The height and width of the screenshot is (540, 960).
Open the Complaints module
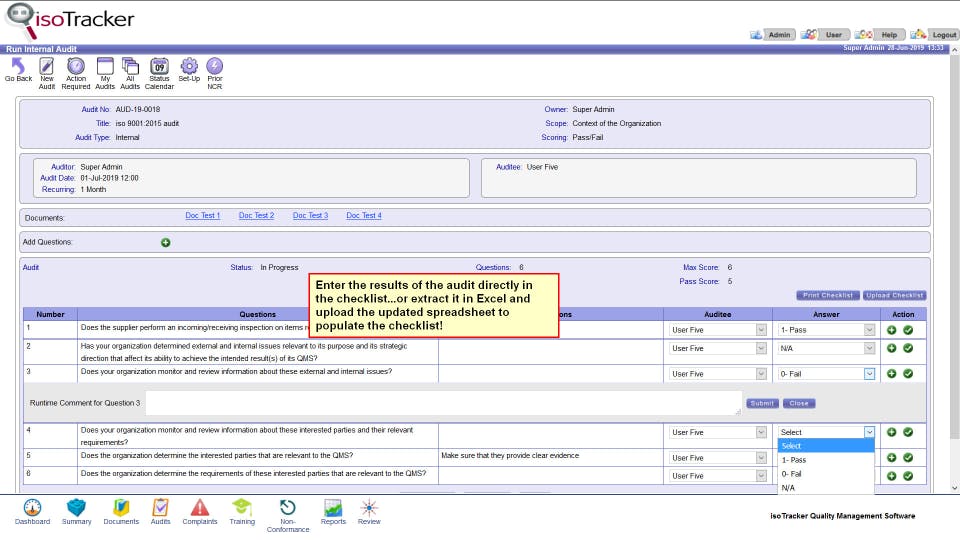click(200, 512)
